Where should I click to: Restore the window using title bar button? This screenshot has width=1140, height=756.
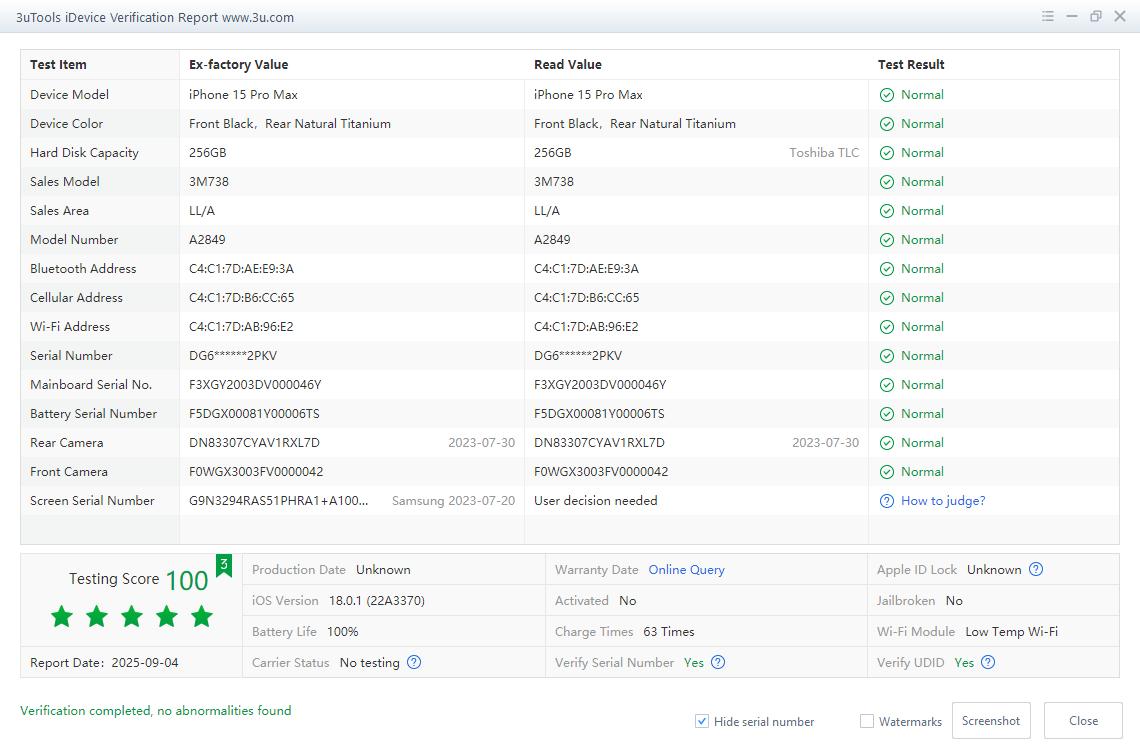point(1096,16)
